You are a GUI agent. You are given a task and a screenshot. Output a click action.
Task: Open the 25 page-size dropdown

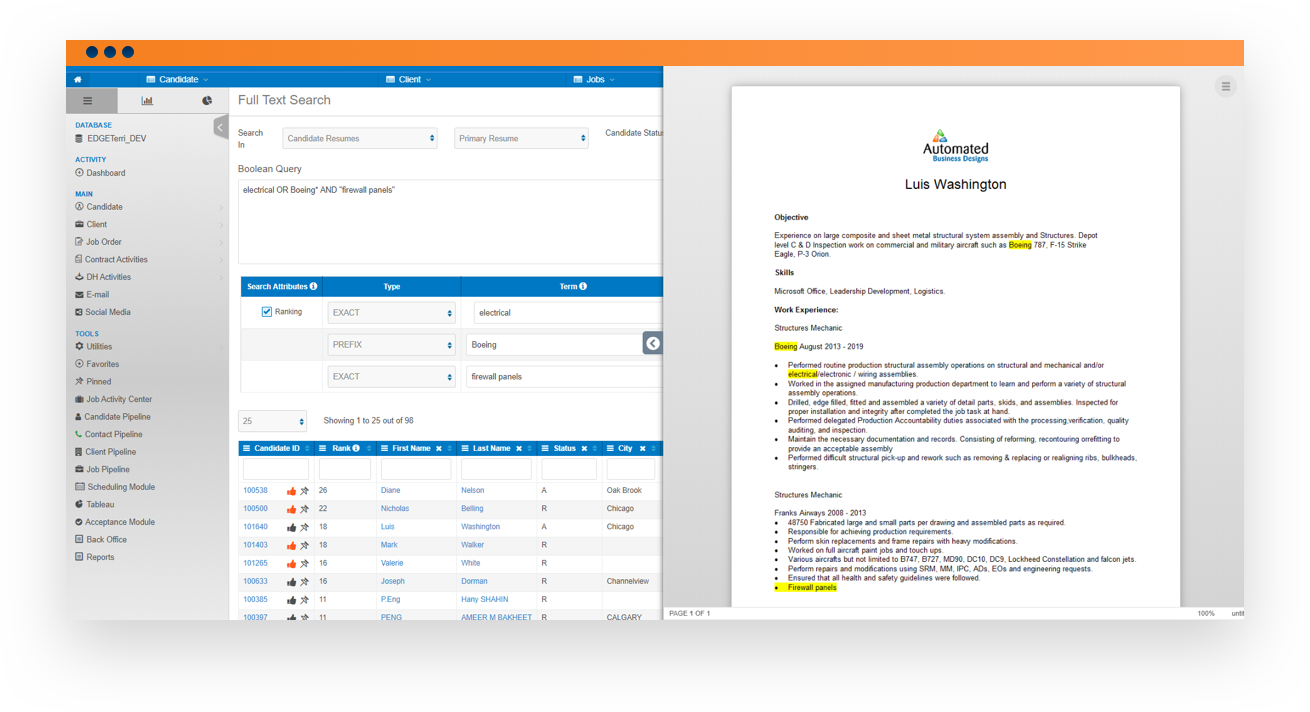coord(272,421)
